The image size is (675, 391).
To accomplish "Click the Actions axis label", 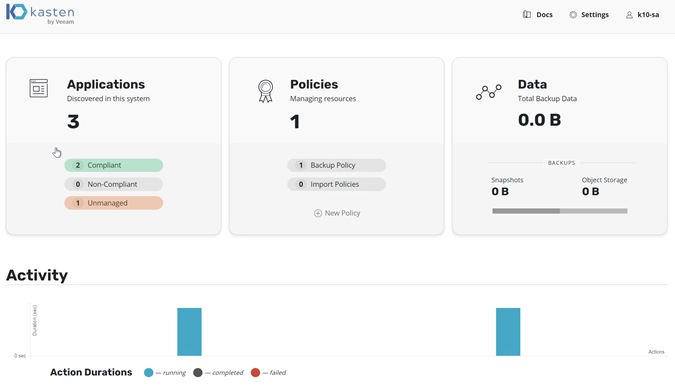I will 656,352.
